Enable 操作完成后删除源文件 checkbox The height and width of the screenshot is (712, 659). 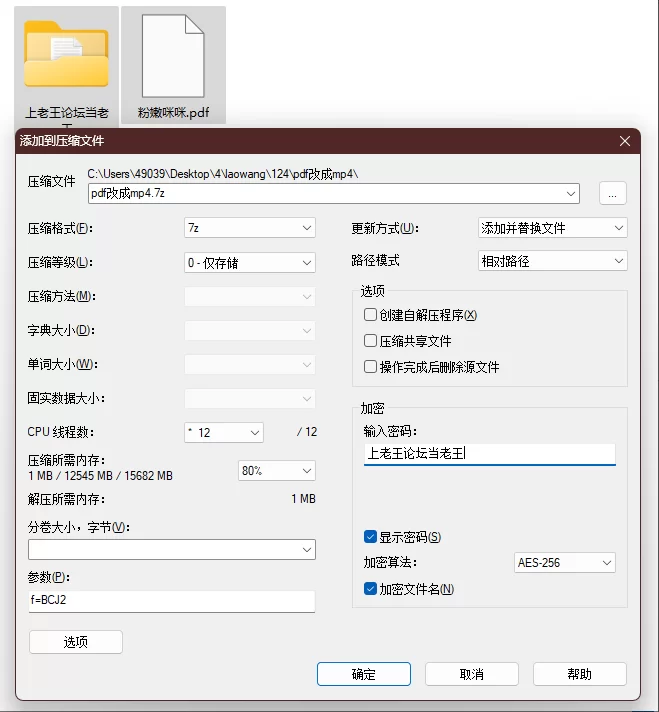370,366
